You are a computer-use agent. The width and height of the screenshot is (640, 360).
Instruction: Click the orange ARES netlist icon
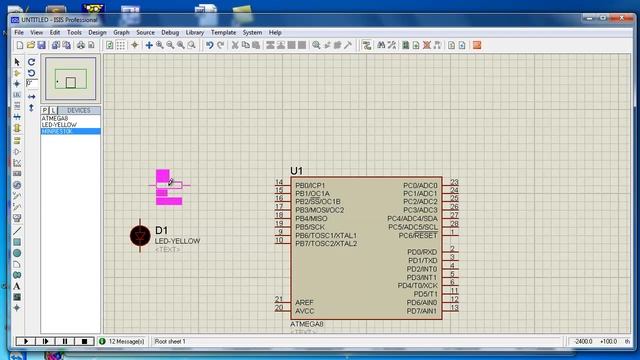(x=477, y=45)
